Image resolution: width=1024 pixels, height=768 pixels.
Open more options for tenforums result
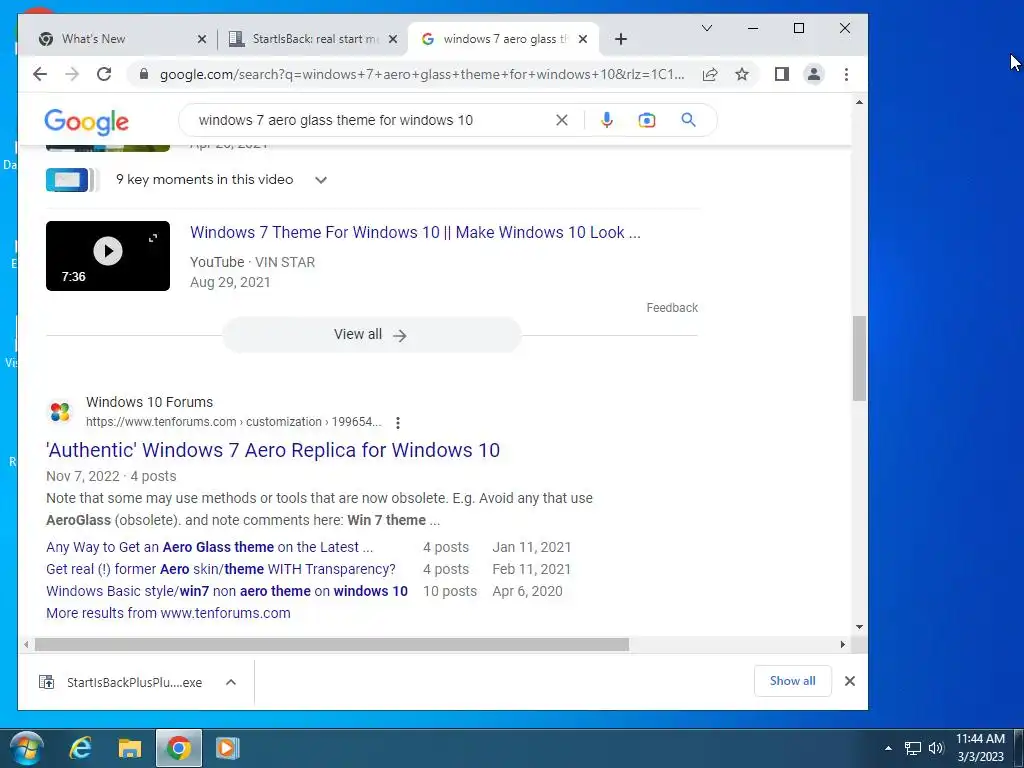pyautogui.click(x=398, y=423)
